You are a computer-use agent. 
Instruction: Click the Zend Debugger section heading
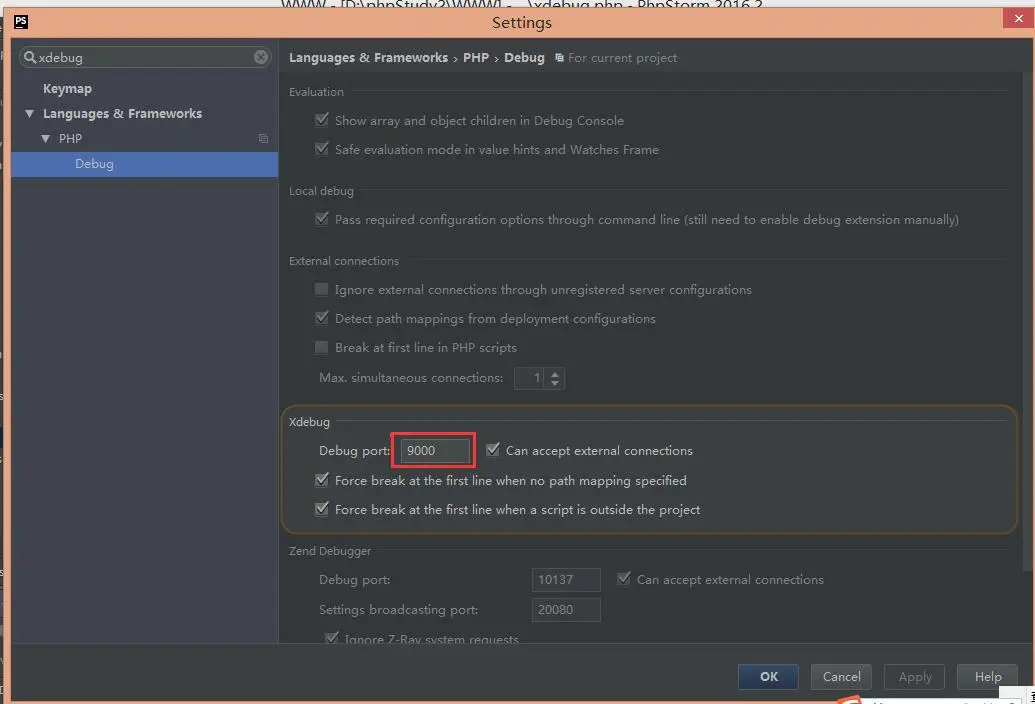click(x=329, y=550)
